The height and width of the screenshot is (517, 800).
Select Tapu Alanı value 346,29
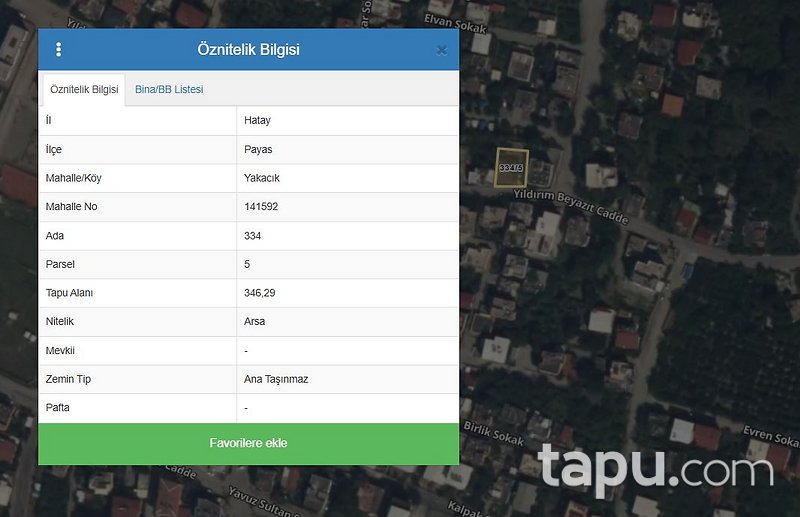click(260, 293)
